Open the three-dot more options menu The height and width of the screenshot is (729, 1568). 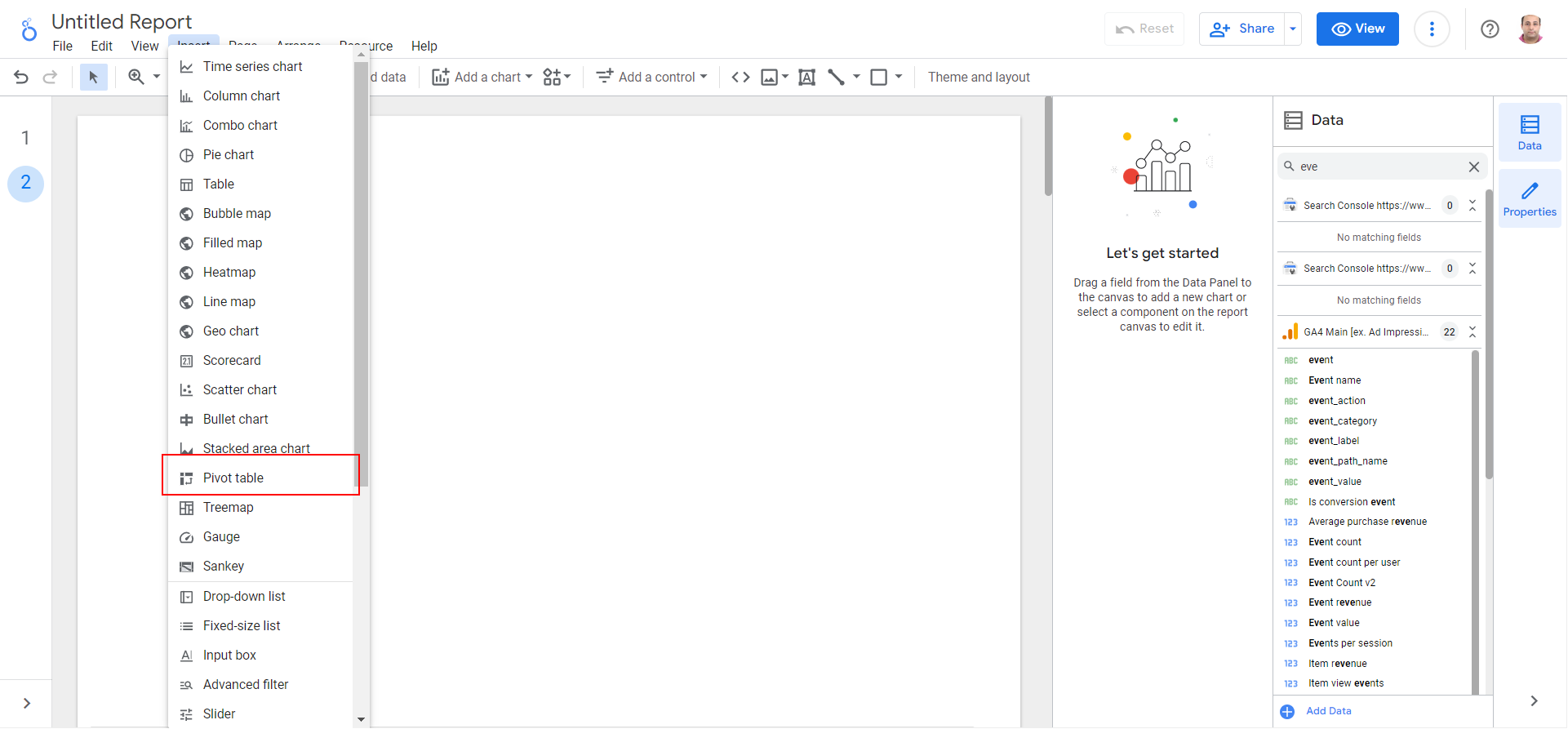tap(1432, 29)
